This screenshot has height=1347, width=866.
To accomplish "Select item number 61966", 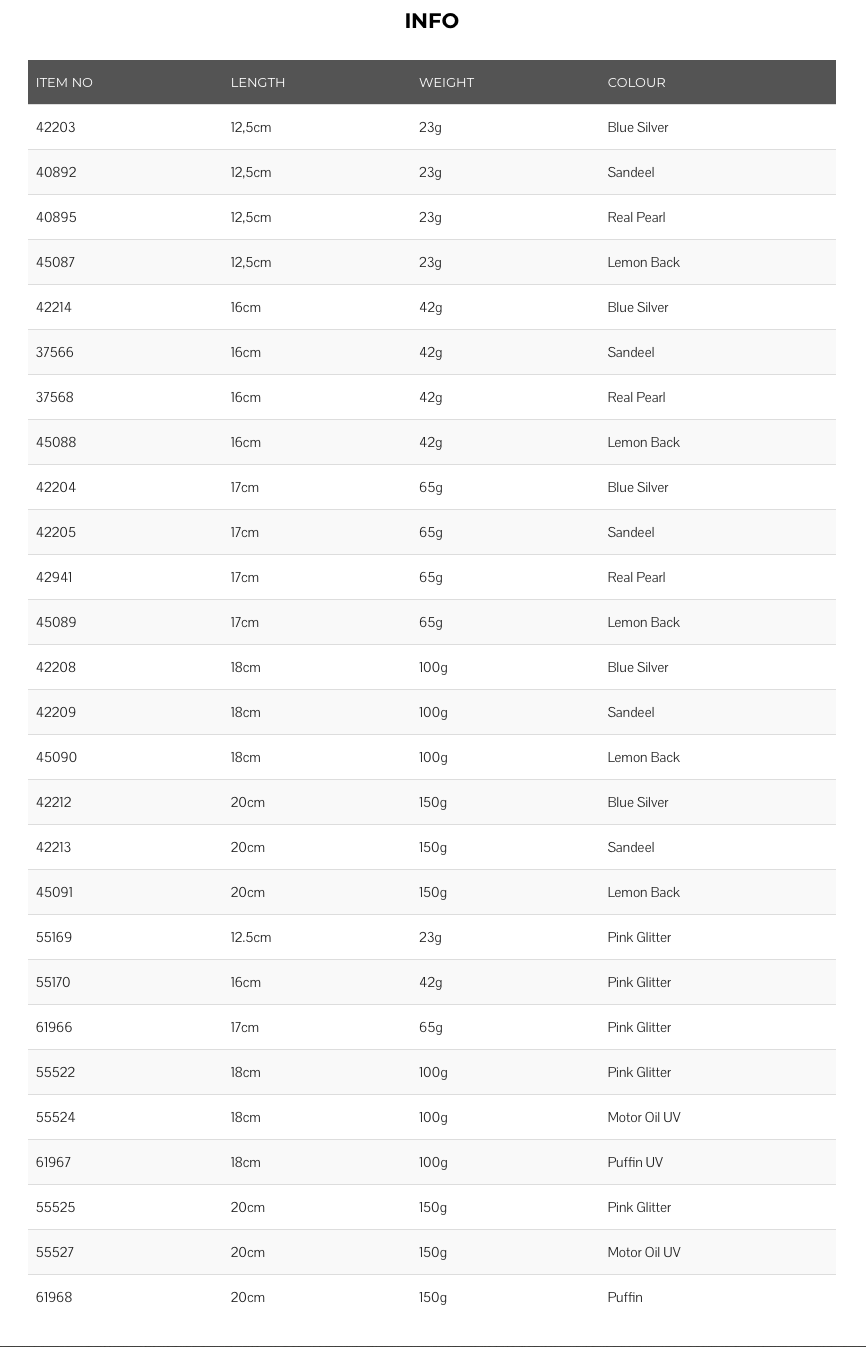I will coord(54,1027).
